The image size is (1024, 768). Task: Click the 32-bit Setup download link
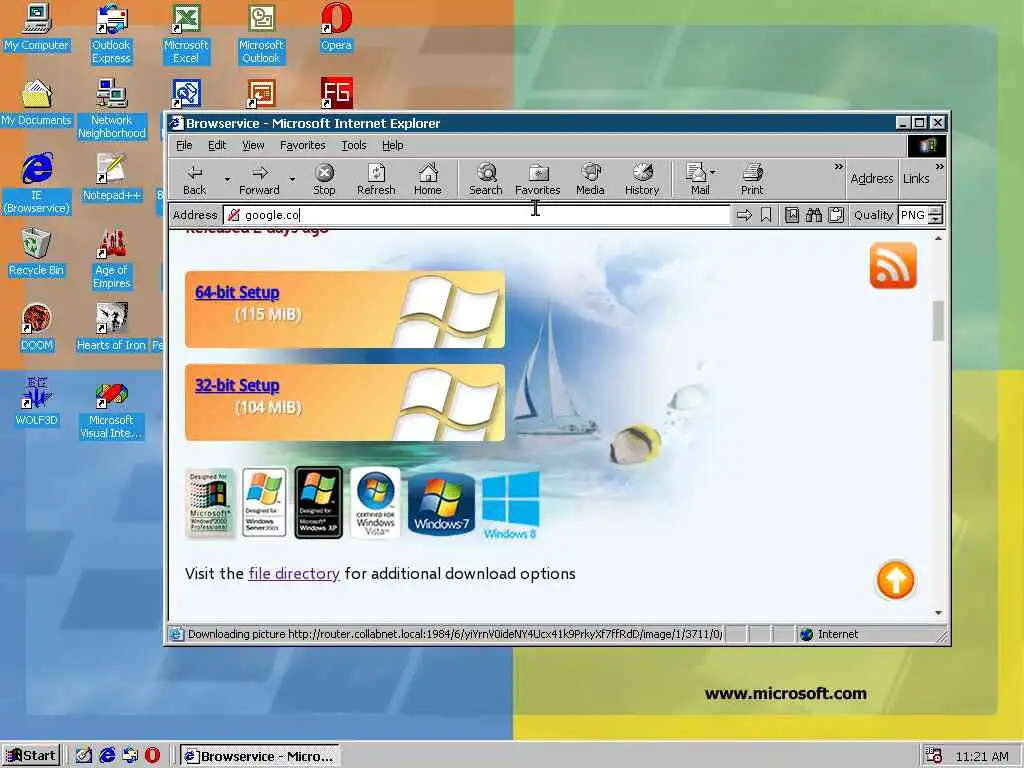click(x=237, y=385)
